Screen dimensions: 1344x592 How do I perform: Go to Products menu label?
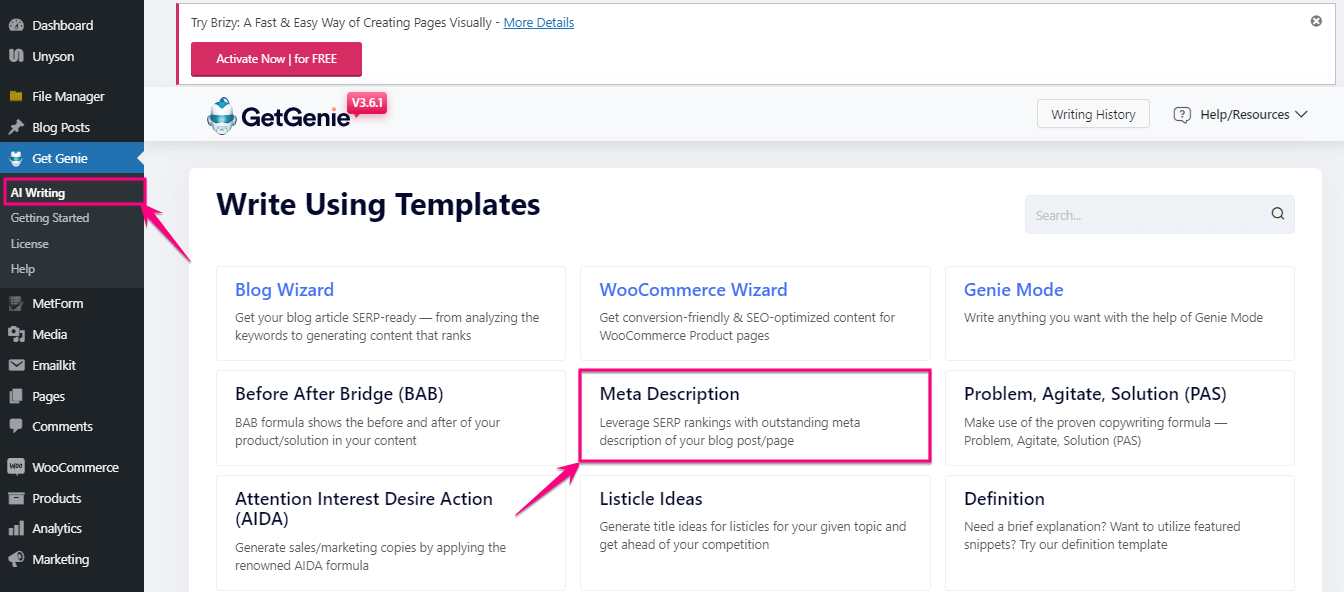(57, 498)
